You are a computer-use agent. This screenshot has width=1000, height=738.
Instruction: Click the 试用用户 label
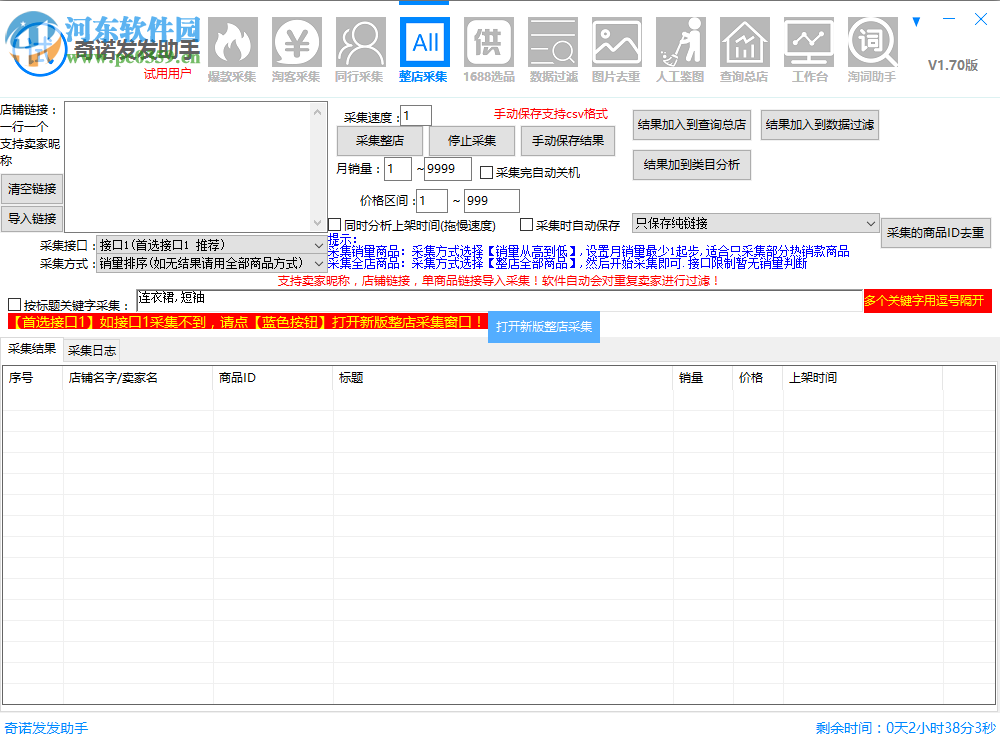[167, 73]
